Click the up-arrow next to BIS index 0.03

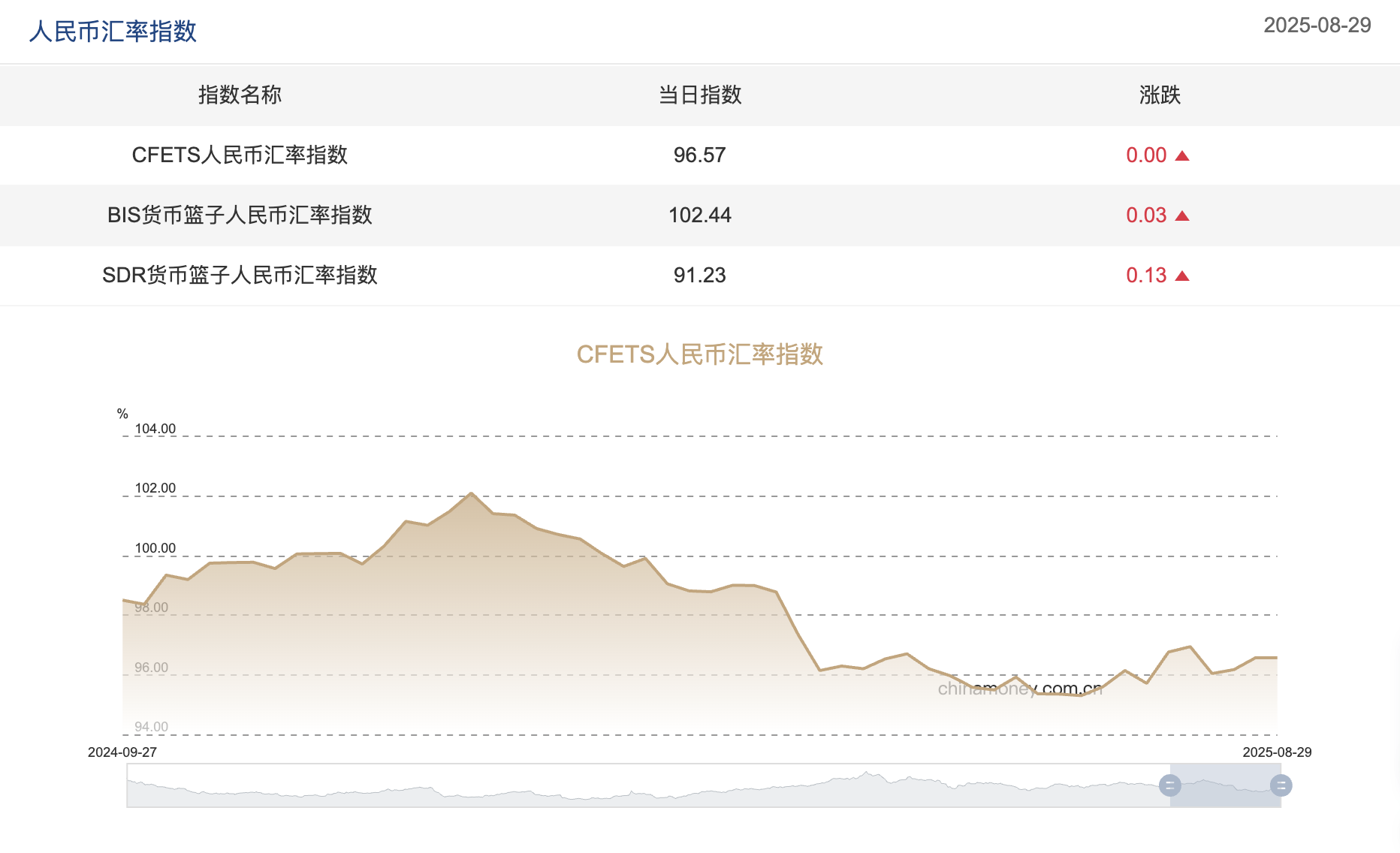coord(1182,216)
